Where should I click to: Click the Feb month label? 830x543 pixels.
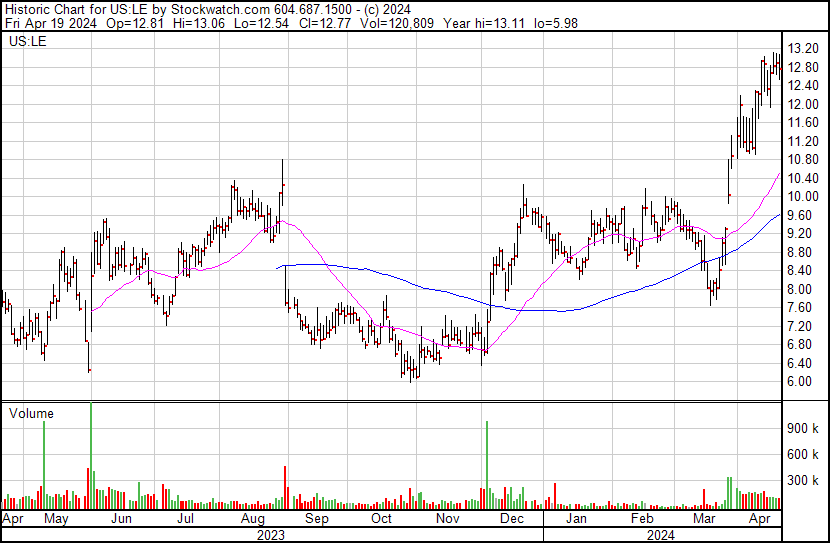643,518
